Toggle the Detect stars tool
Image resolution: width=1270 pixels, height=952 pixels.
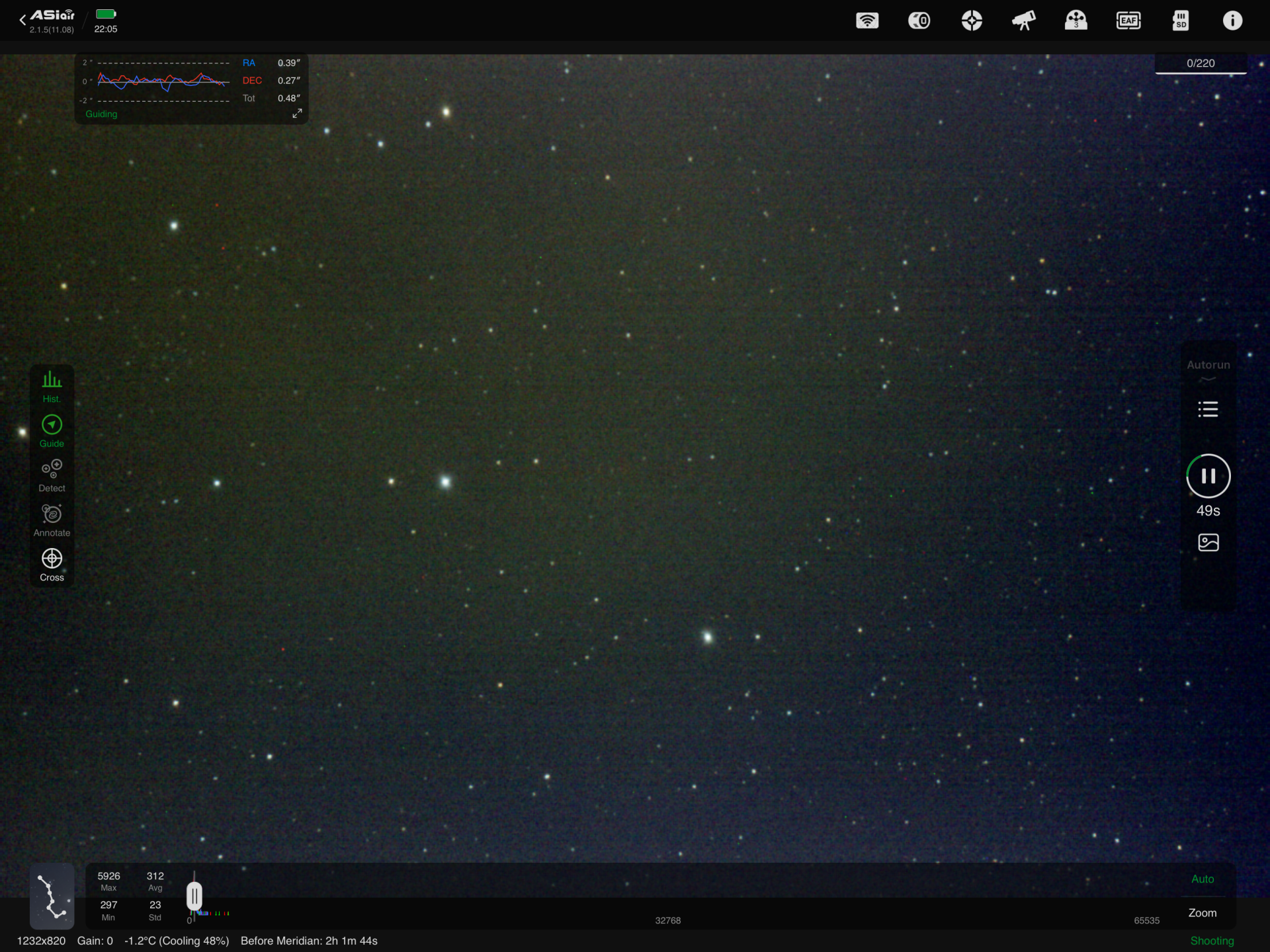point(52,476)
